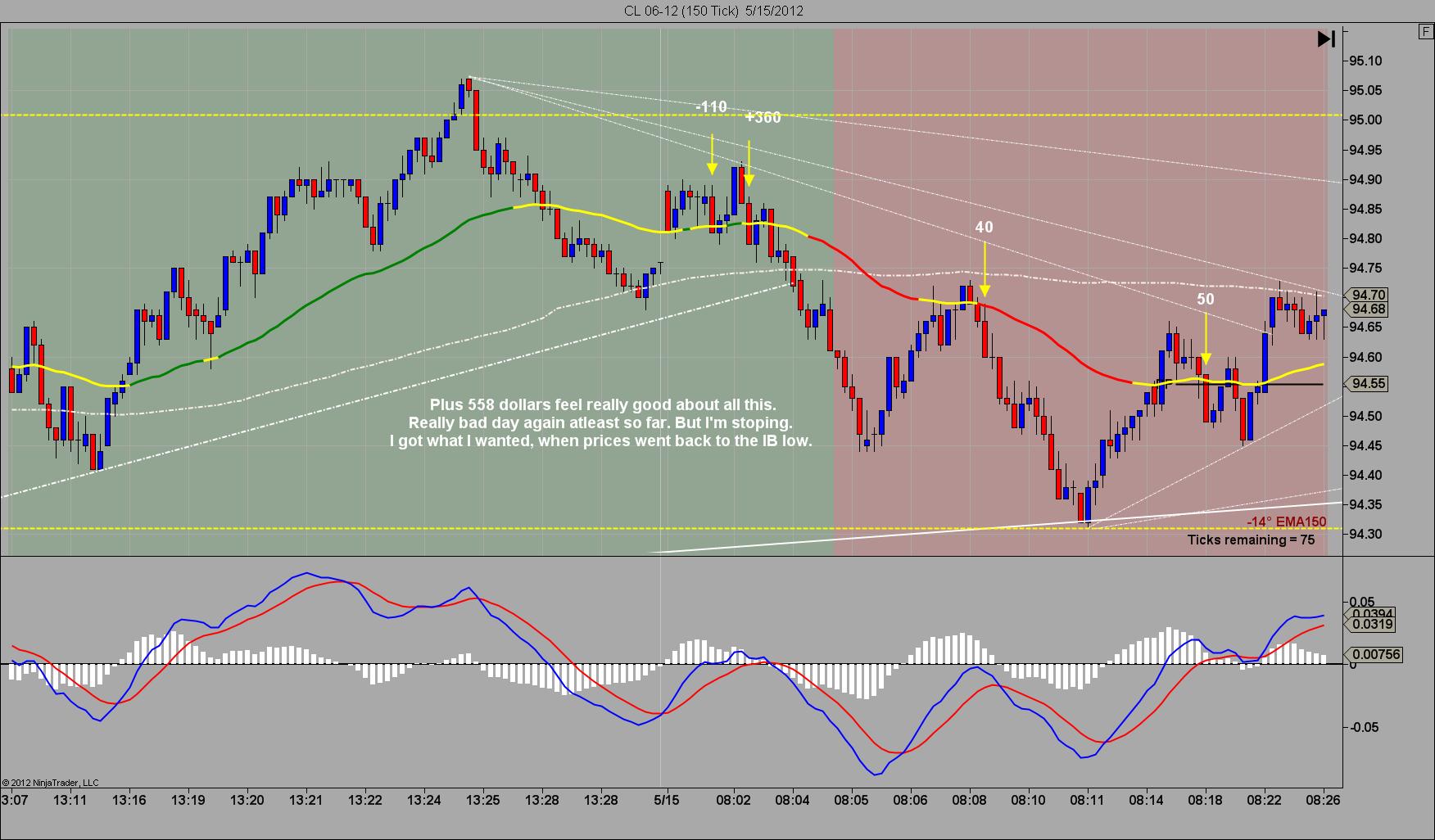Screen dimensions: 1435x840
Task: Click the 0.0394 indicator value marker
Action: point(1373,613)
